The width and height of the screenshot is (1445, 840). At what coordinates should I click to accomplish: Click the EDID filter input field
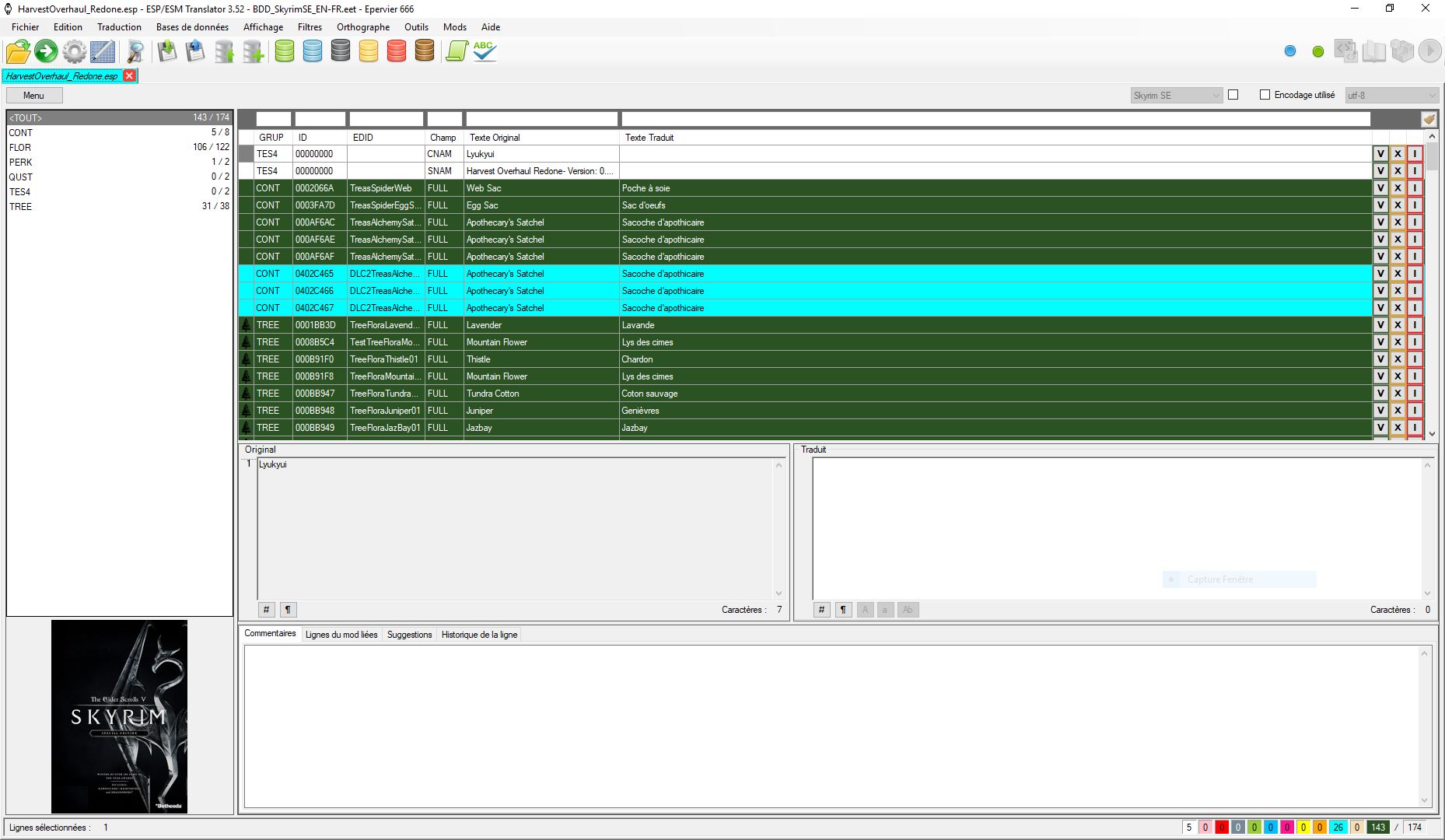(x=386, y=119)
